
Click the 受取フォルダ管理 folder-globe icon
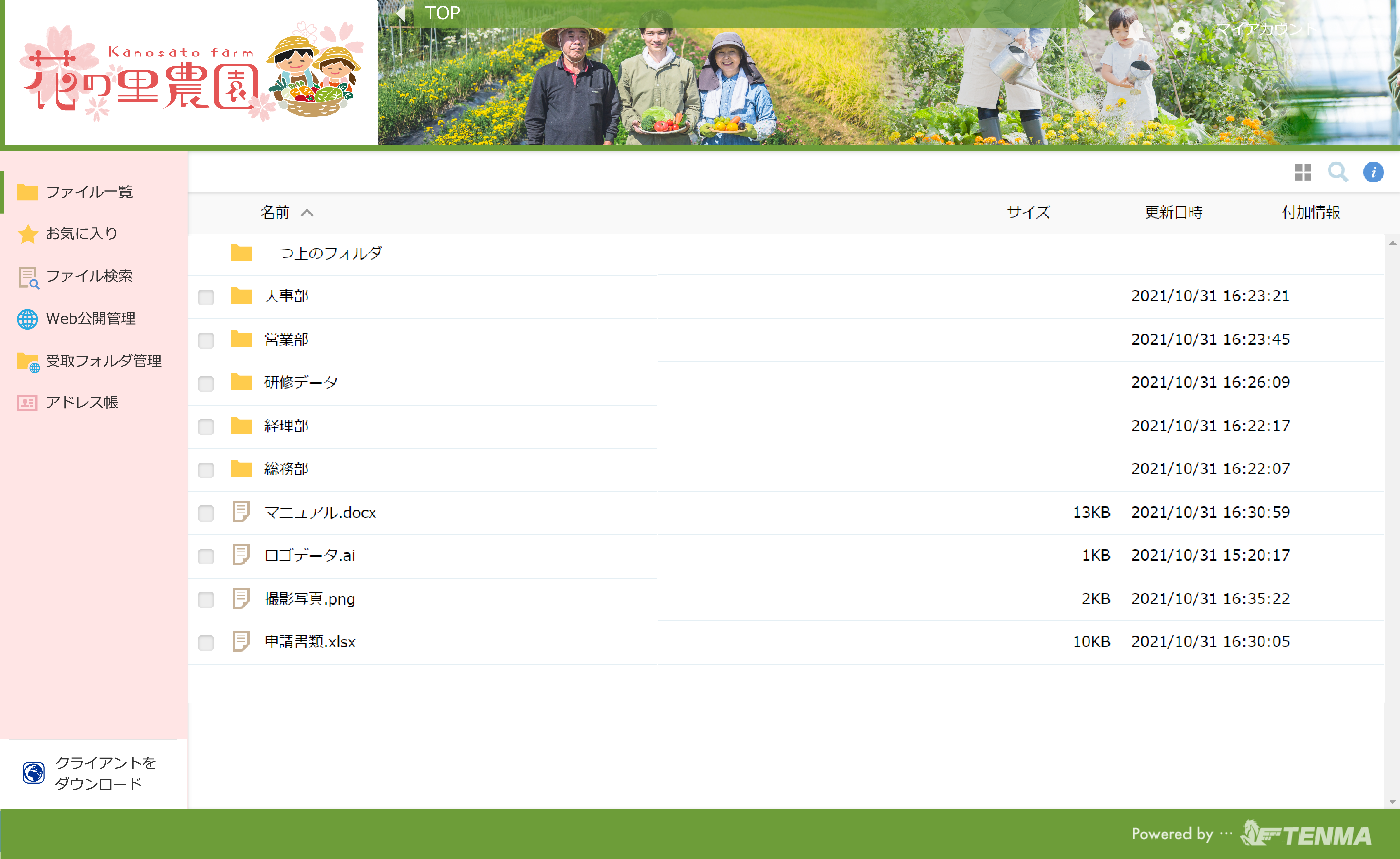(x=28, y=362)
